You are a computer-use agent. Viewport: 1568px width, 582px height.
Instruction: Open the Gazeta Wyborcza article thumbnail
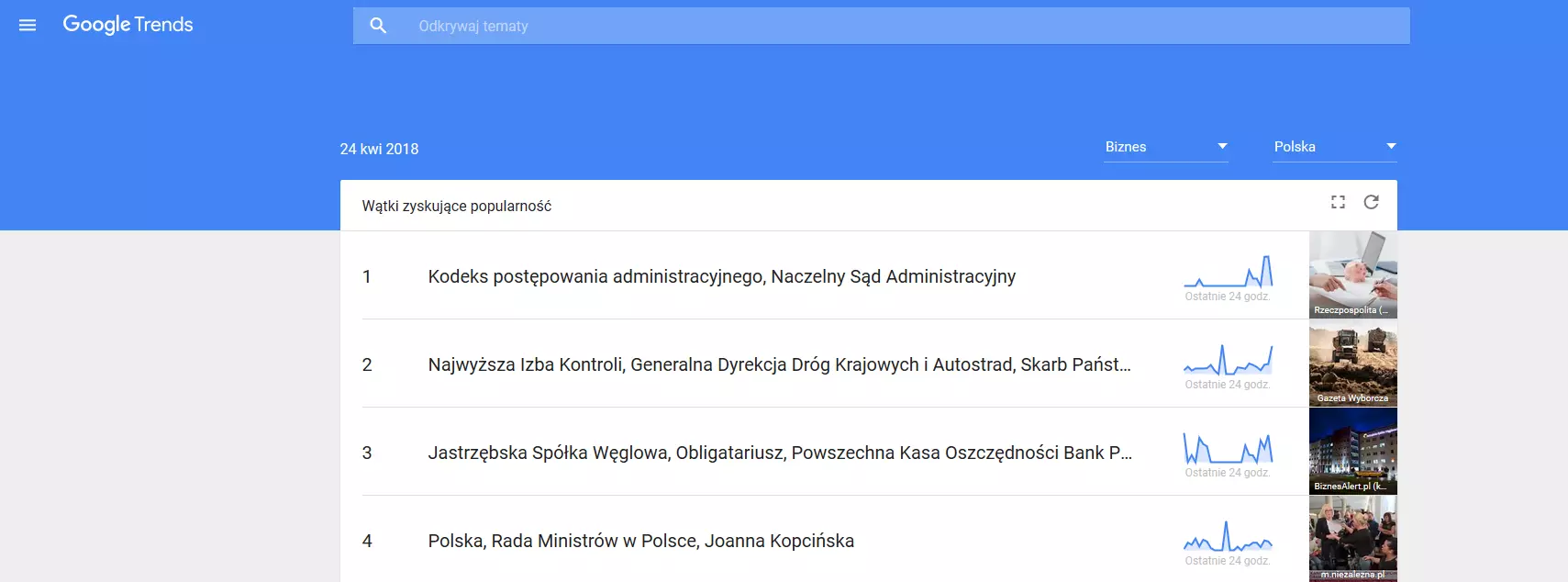point(1353,363)
